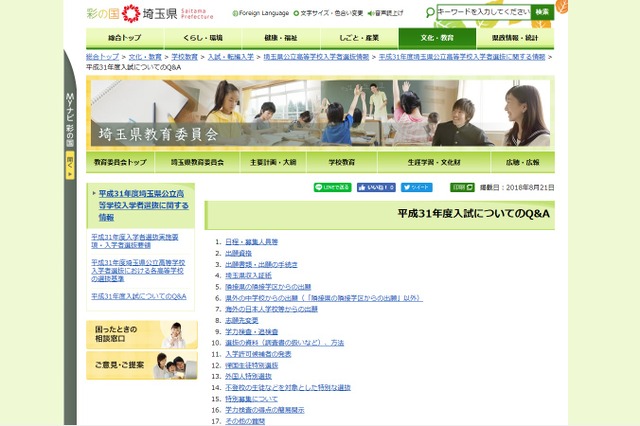Open sidebar link 平成31年度入試についてのQ&A
640x426 pixels.
click(139, 296)
